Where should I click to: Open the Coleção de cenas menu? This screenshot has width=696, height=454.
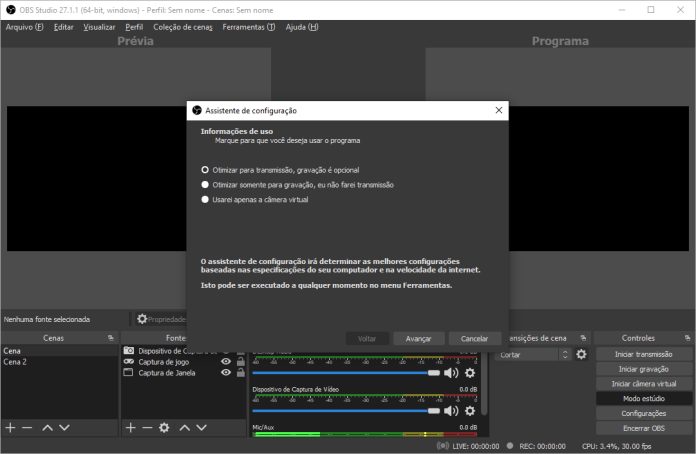pyautogui.click(x=183, y=27)
